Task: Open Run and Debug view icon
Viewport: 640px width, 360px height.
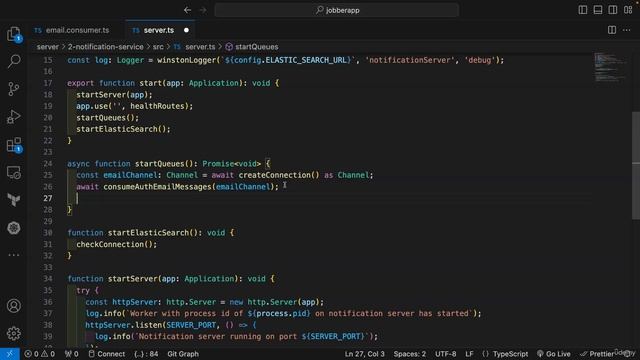Action: [x=14, y=117]
